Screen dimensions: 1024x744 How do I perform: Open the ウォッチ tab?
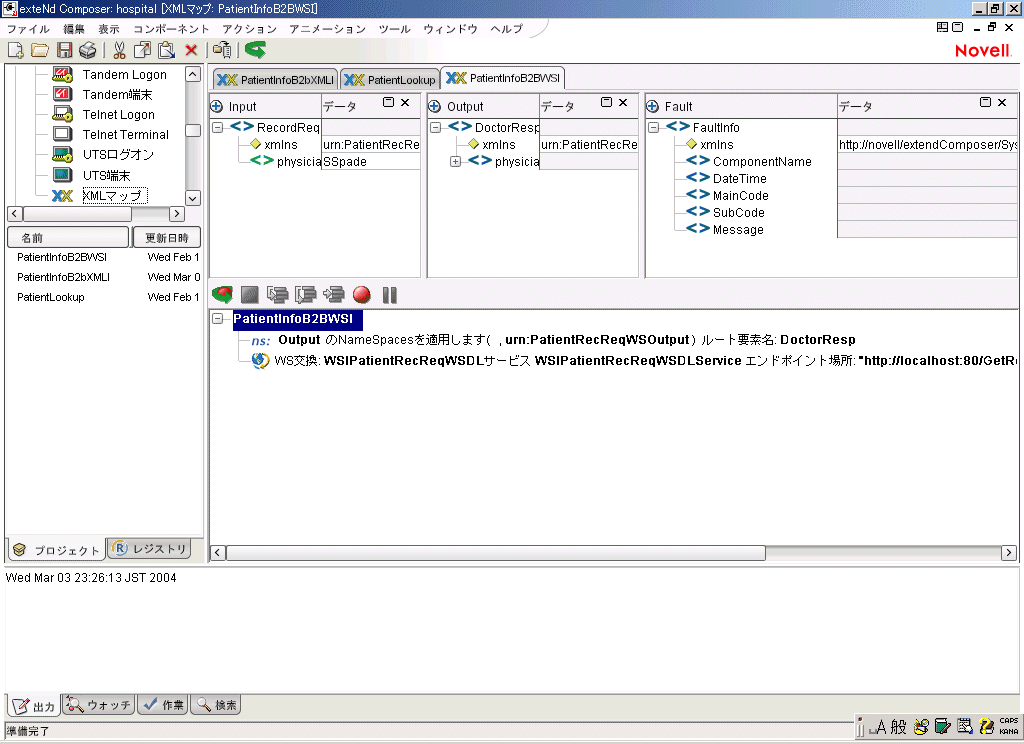coord(99,705)
